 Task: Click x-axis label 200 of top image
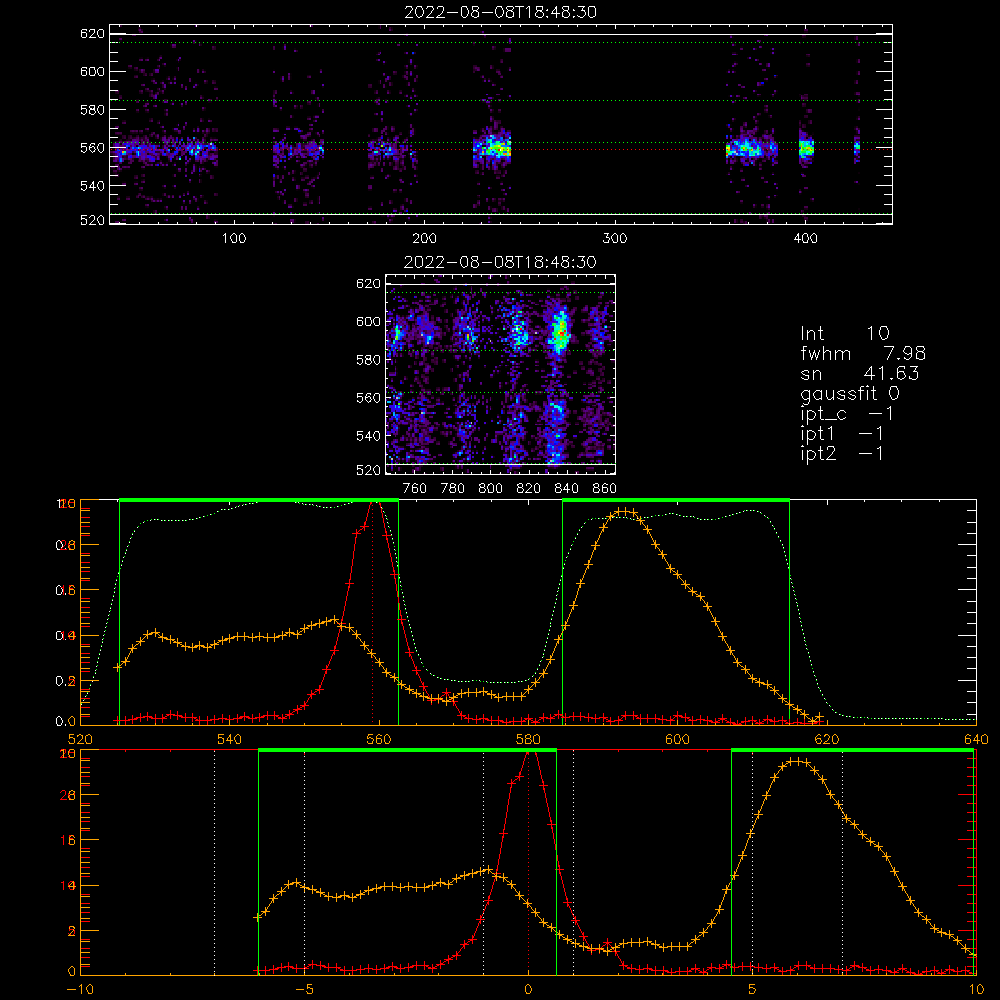[424, 239]
